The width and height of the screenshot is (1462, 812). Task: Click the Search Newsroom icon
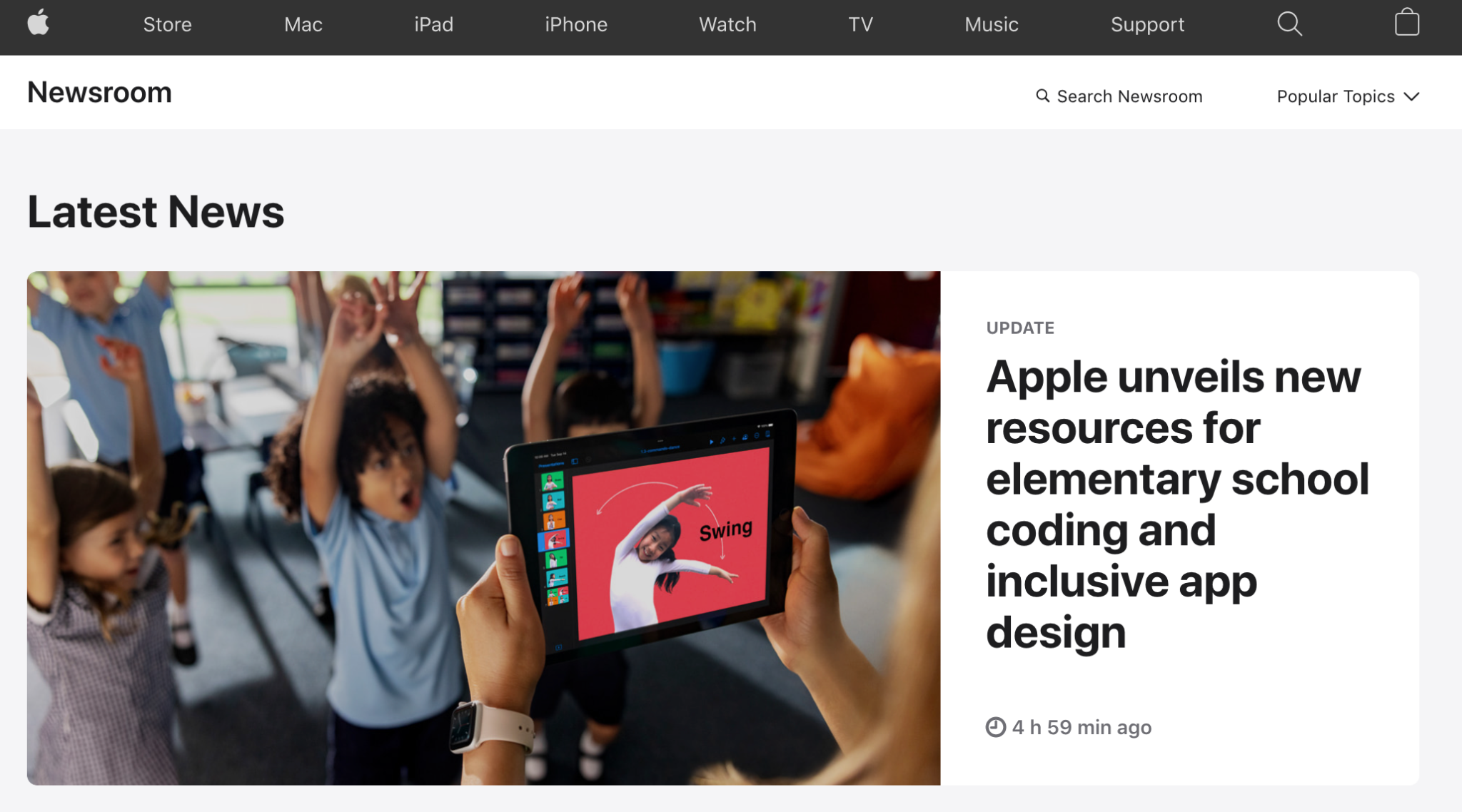[1043, 95]
